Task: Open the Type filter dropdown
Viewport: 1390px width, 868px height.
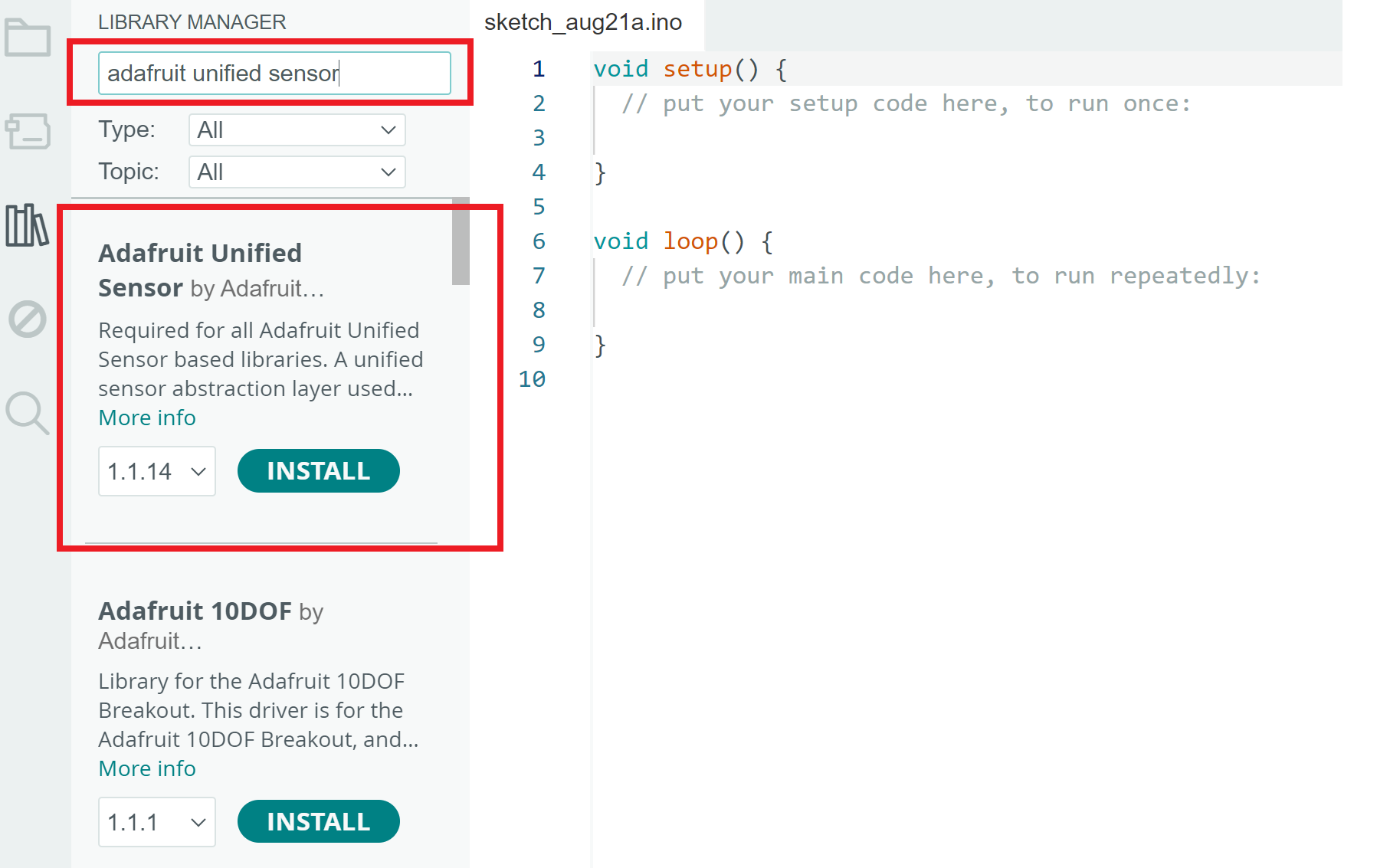Action: [x=297, y=130]
